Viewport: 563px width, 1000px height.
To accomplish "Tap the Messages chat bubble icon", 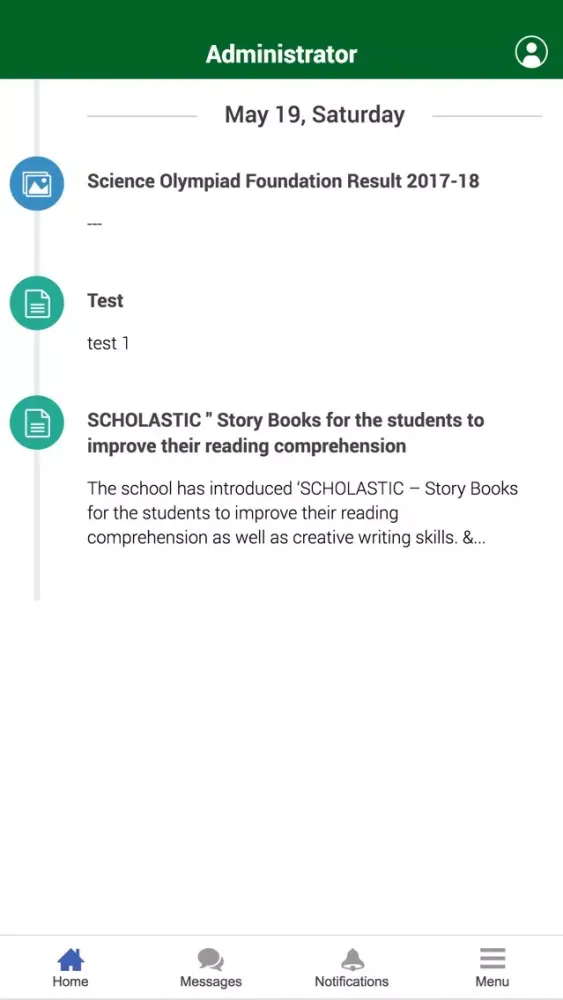I will (x=210, y=960).
